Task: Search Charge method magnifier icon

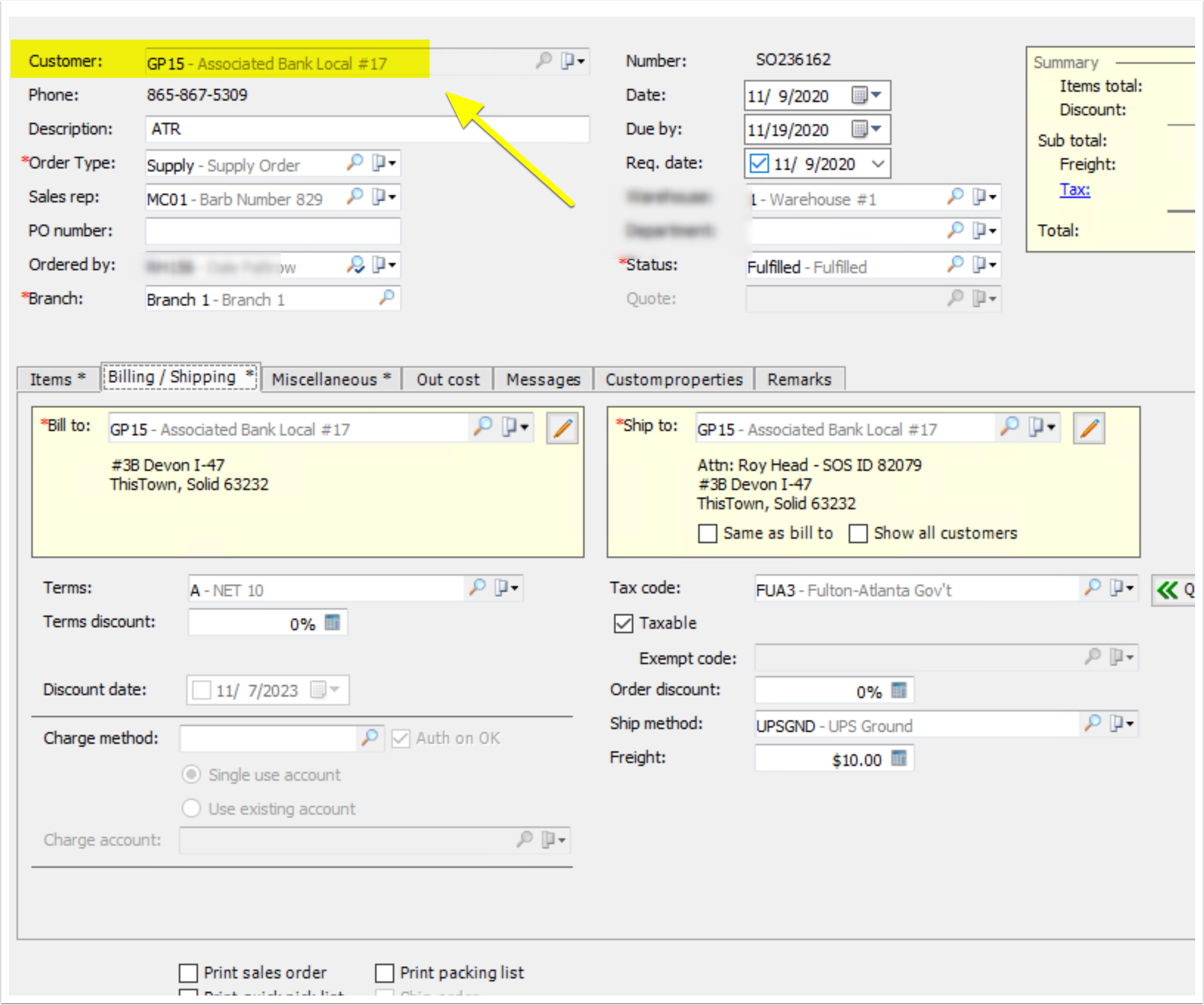Action: 369,737
